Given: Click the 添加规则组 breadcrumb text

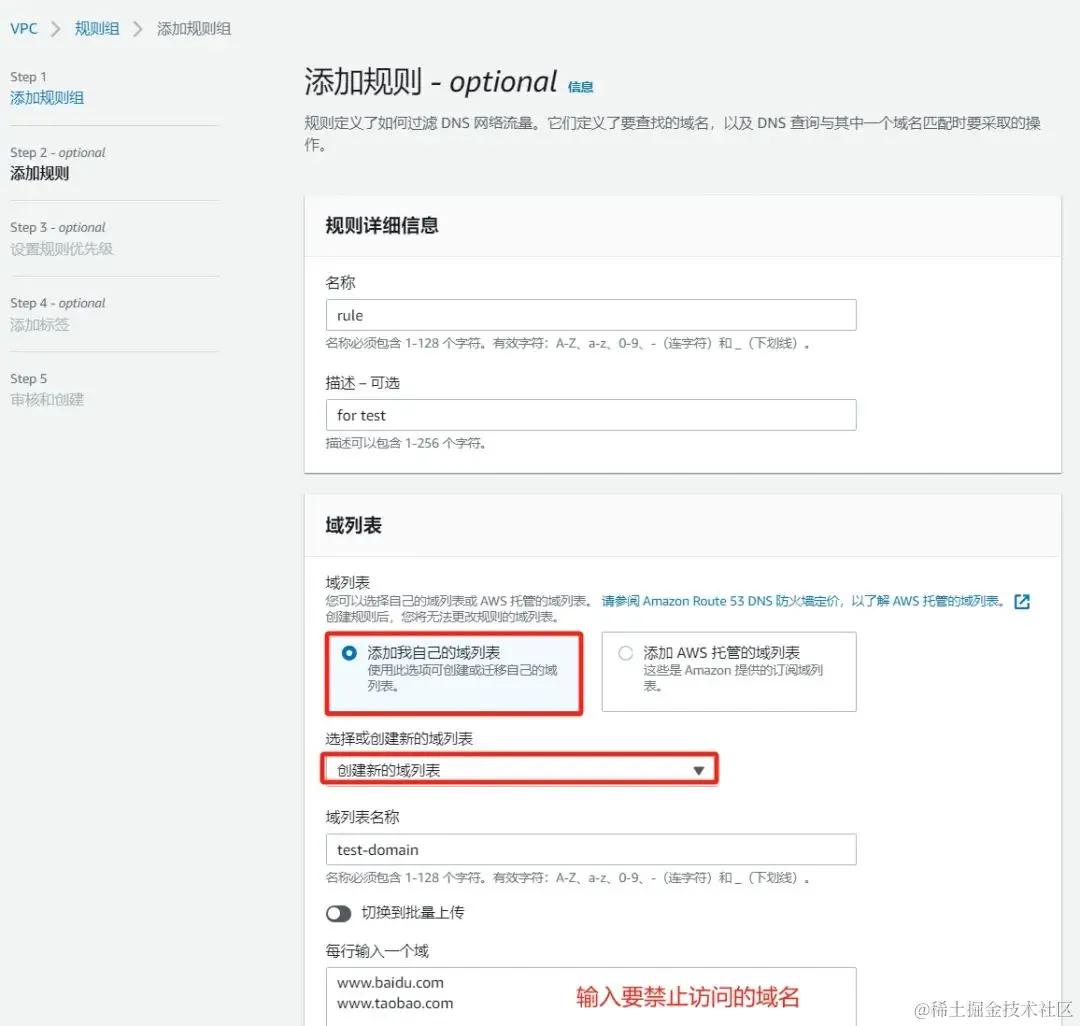Looking at the screenshot, I should tap(194, 28).
